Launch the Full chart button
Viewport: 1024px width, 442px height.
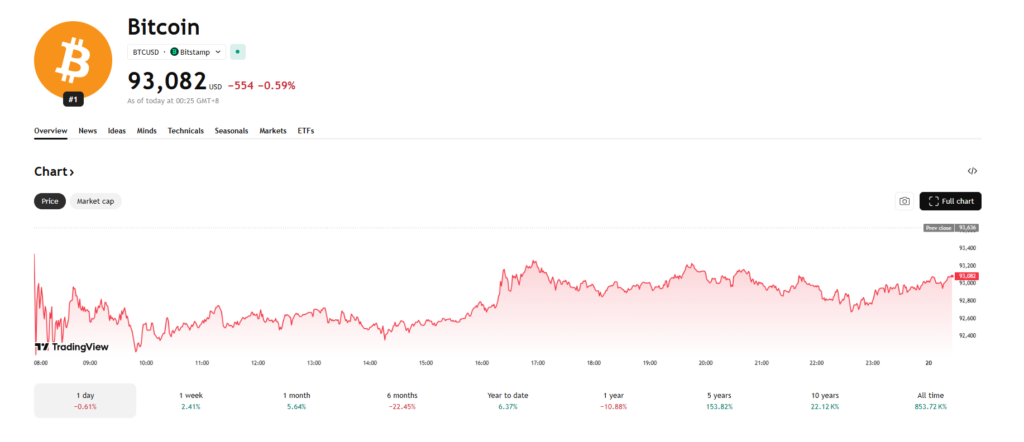click(x=950, y=201)
